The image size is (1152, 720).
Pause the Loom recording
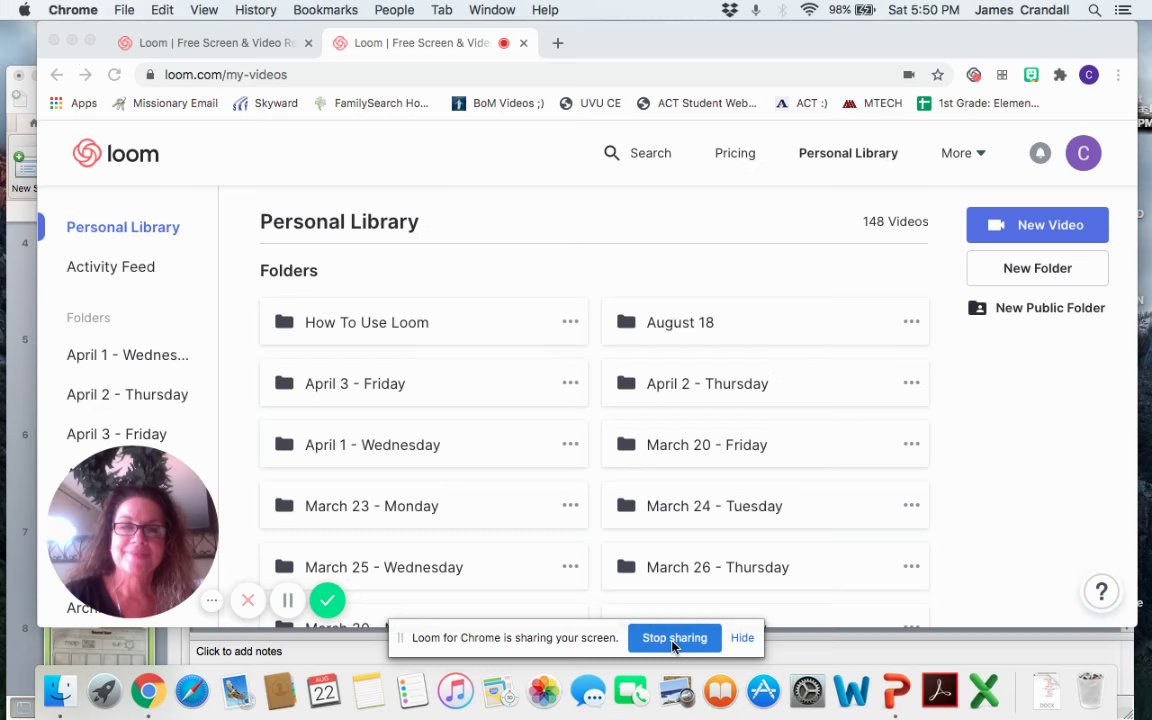pyautogui.click(x=288, y=600)
